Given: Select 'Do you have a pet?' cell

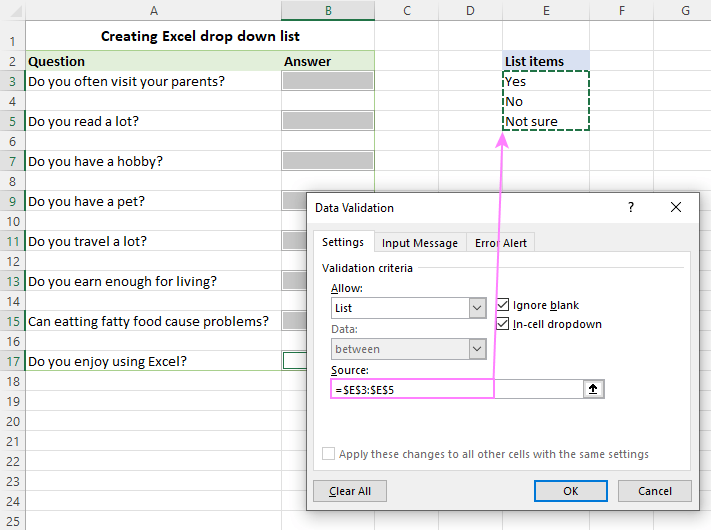Looking at the screenshot, I should click(x=154, y=201).
